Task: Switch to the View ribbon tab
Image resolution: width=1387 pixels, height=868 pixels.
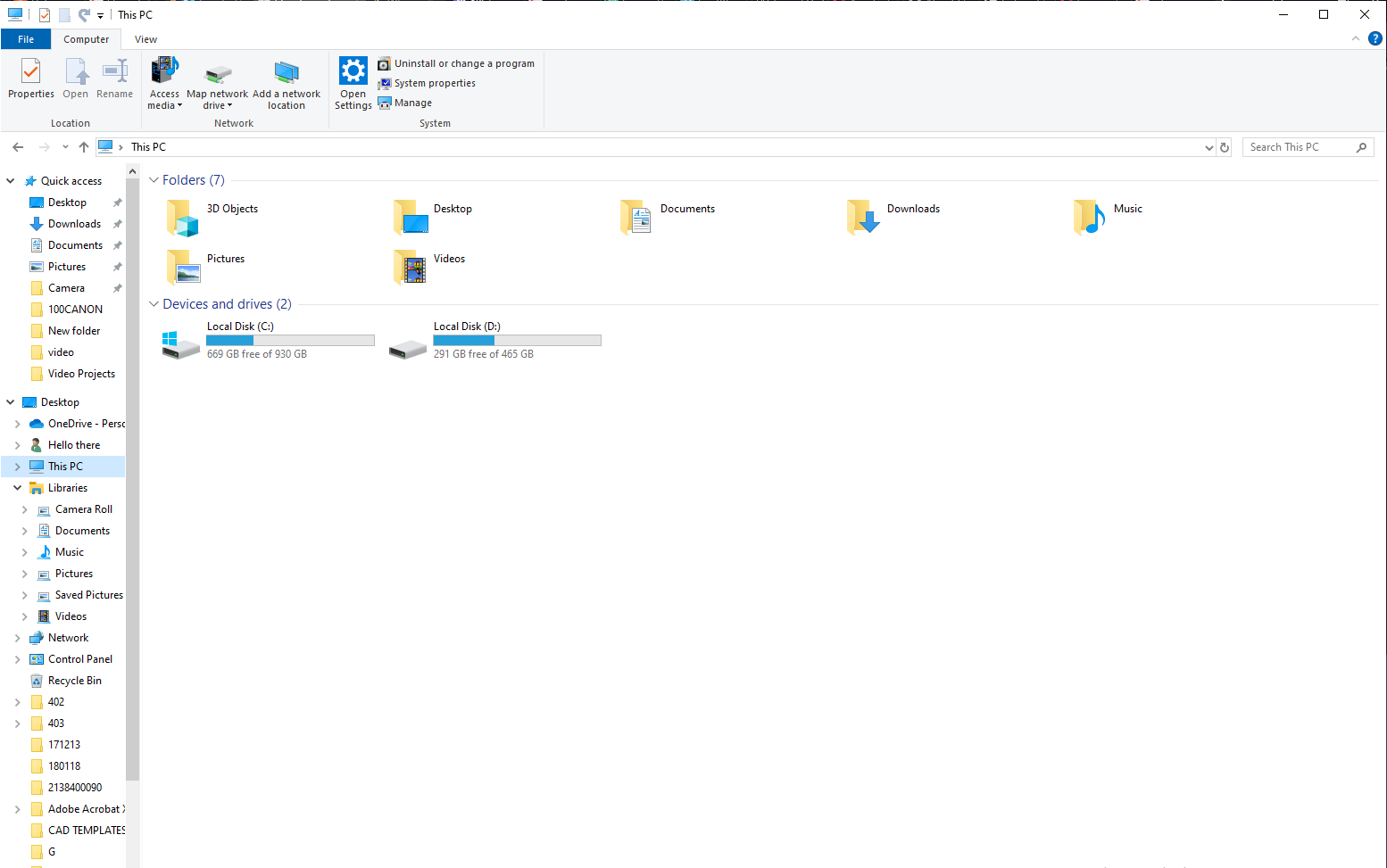Action: [145, 39]
